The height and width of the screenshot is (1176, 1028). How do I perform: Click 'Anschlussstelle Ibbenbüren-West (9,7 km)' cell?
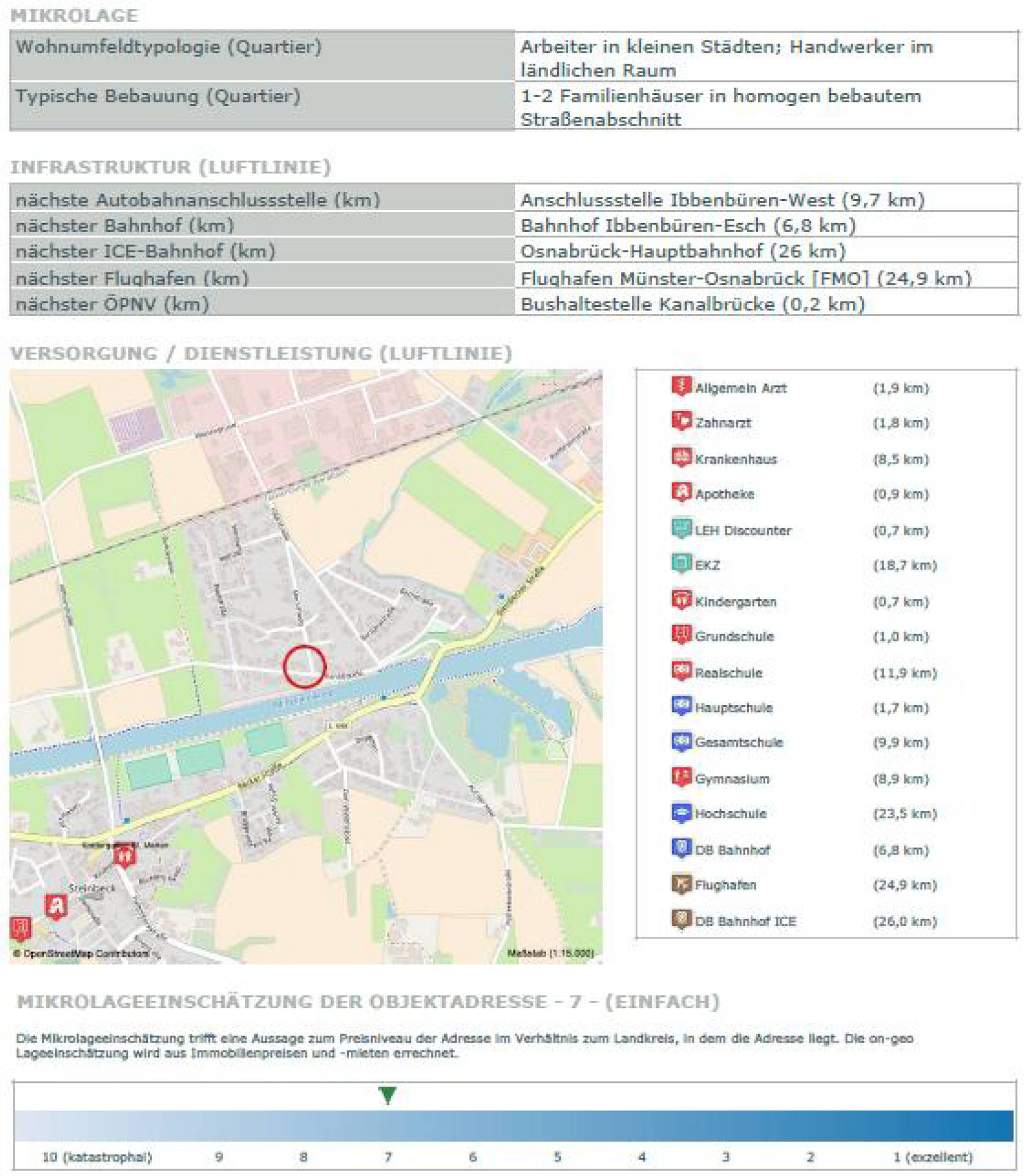pyautogui.click(x=767, y=199)
